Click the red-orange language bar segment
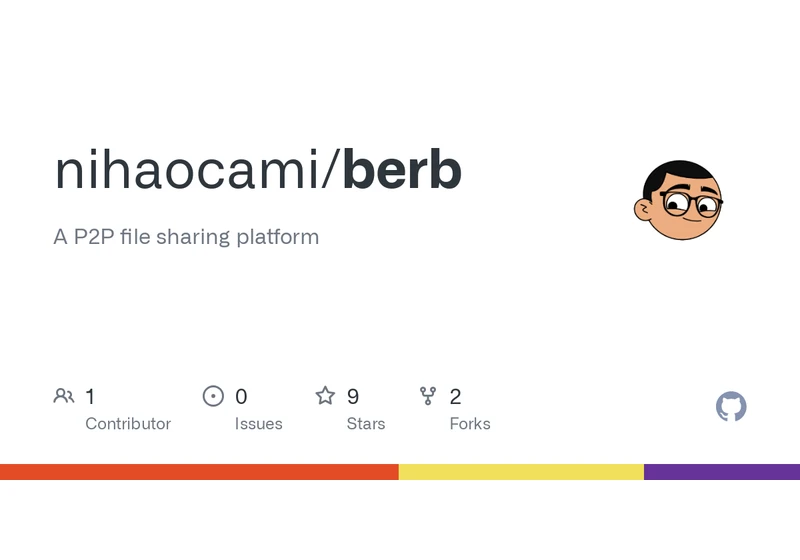 pos(199,472)
